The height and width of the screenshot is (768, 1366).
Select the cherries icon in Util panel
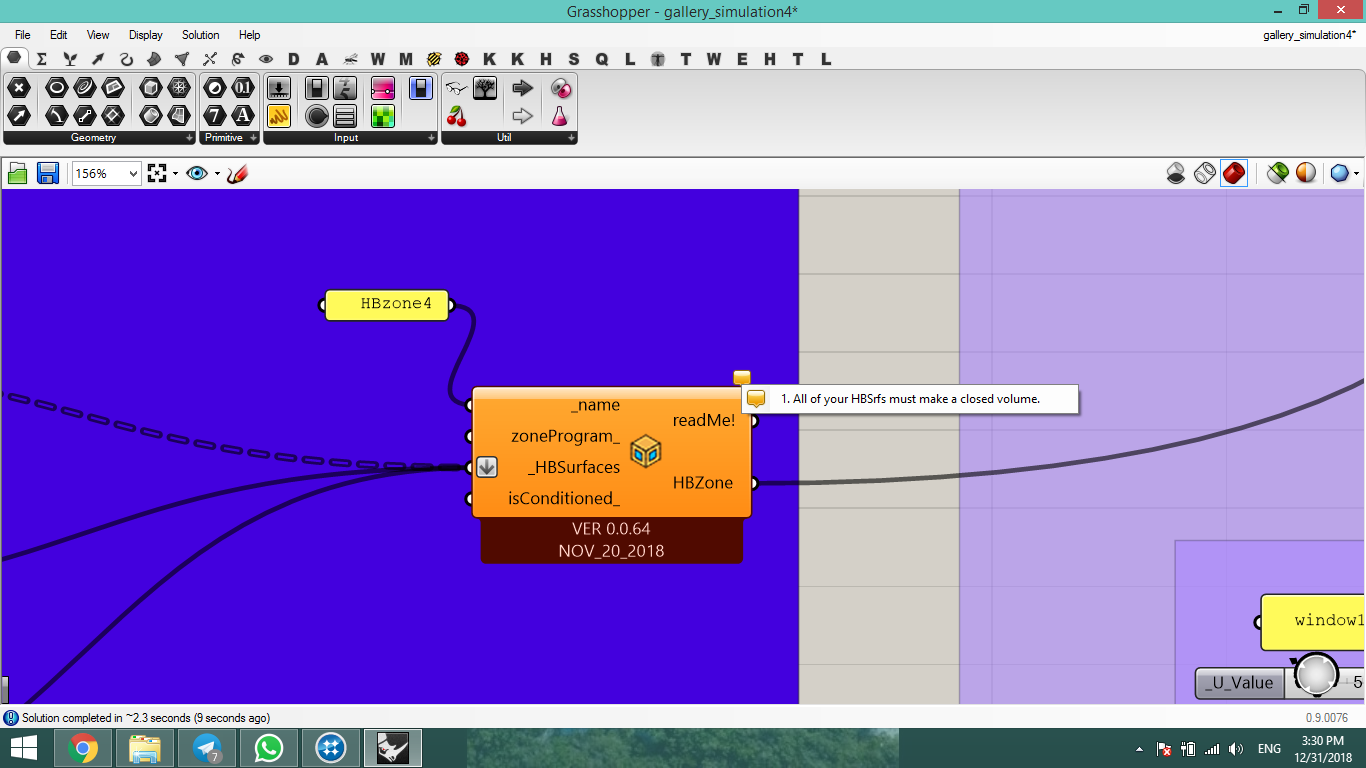point(457,115)
